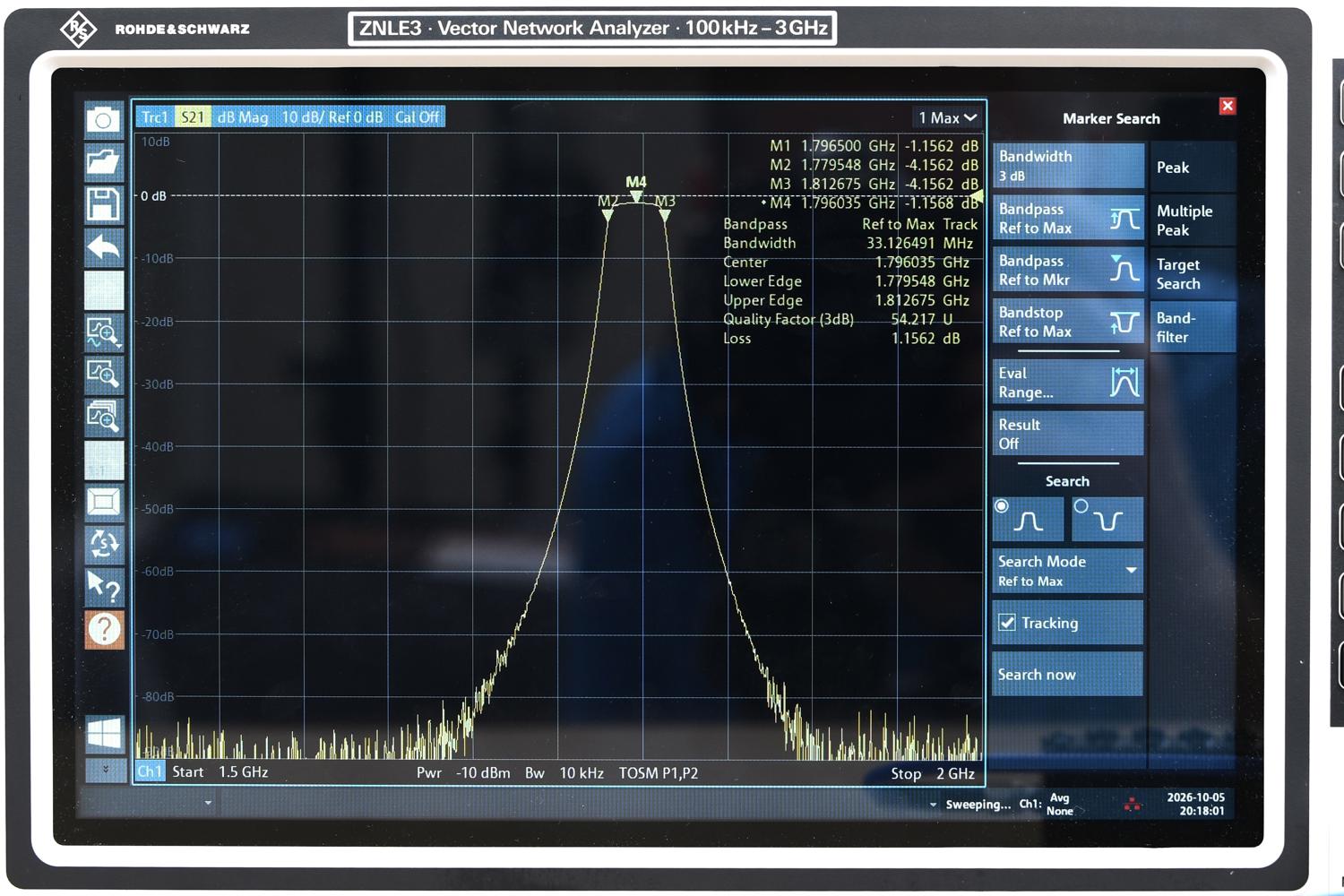Click the camera screenshot icon

coord(103,120)
